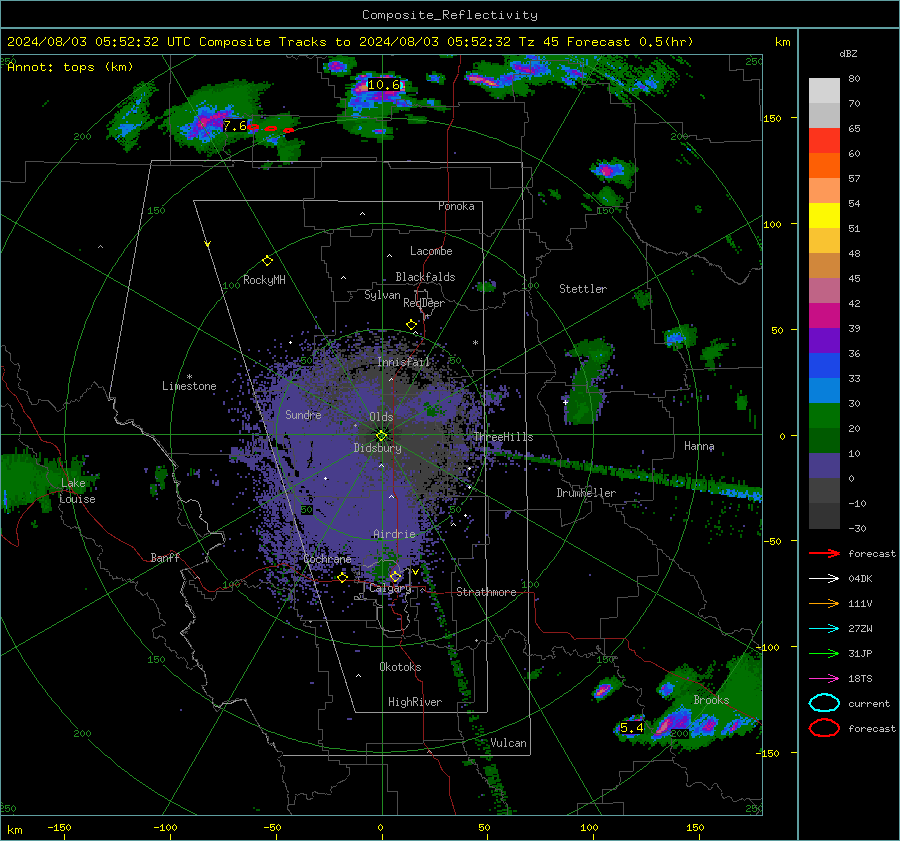Click the green 31JP arrow in legend
This screenshot has width=900, height=841.
coord(824,653)
